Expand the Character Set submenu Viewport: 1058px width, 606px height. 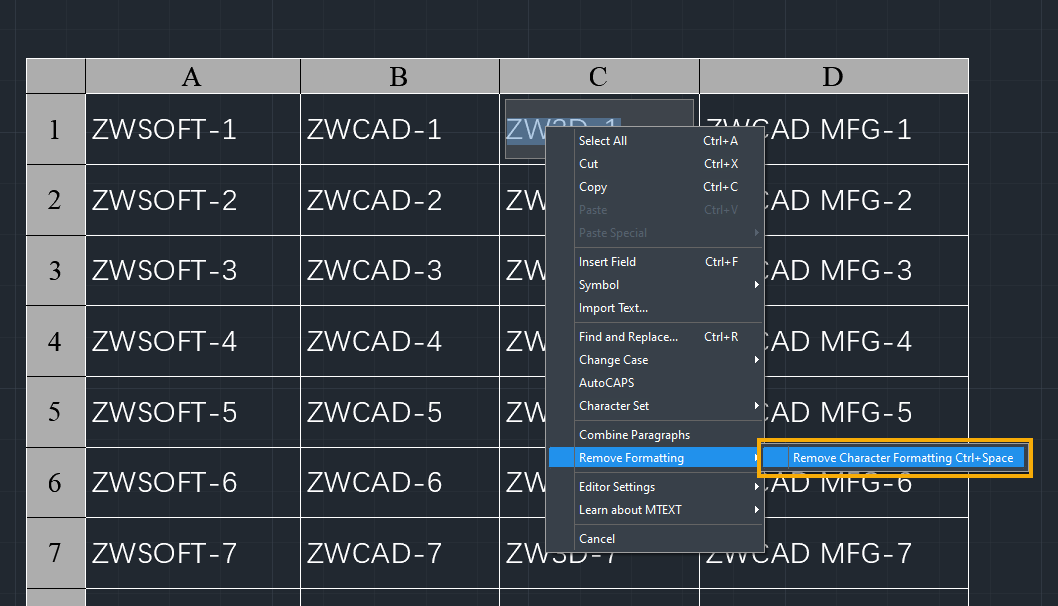[655, 405]
